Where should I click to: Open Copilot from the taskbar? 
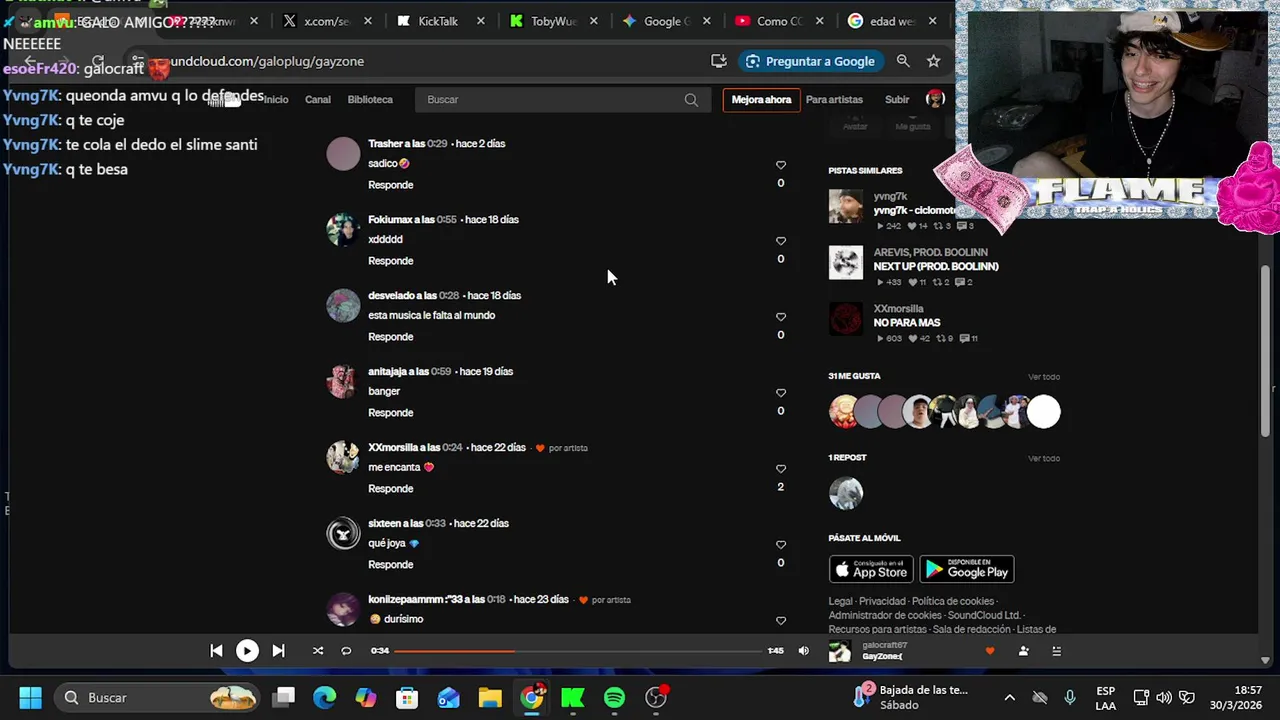click(366, 698)
